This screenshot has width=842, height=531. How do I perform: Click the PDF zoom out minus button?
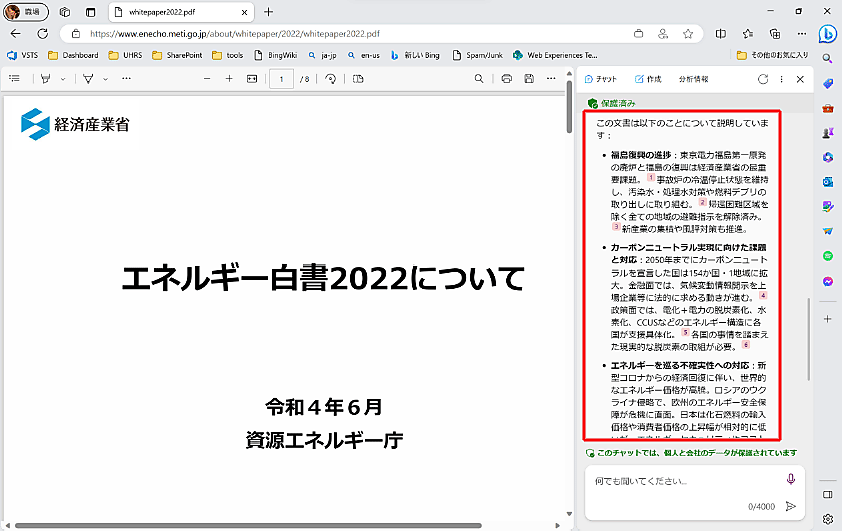206,79
